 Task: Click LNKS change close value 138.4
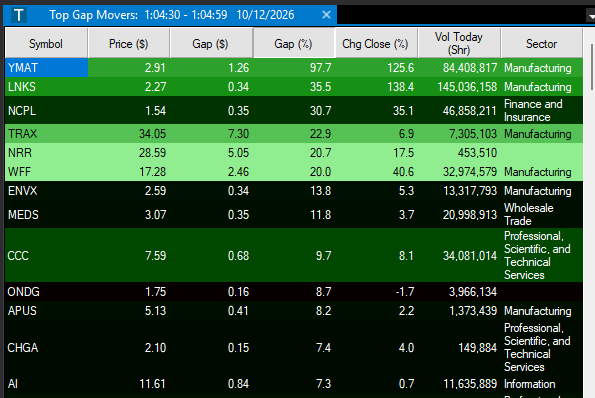(400, 87)
